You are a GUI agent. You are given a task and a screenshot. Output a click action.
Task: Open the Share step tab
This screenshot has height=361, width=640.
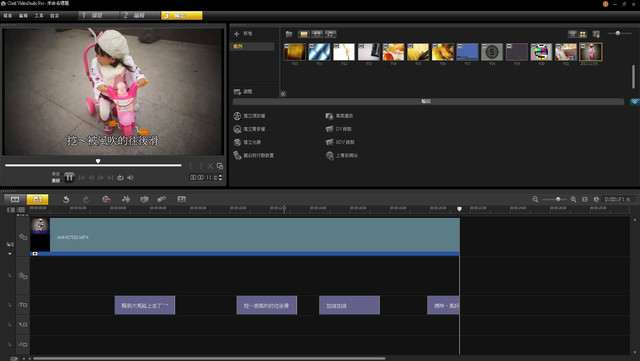click(x=182, y=16)
